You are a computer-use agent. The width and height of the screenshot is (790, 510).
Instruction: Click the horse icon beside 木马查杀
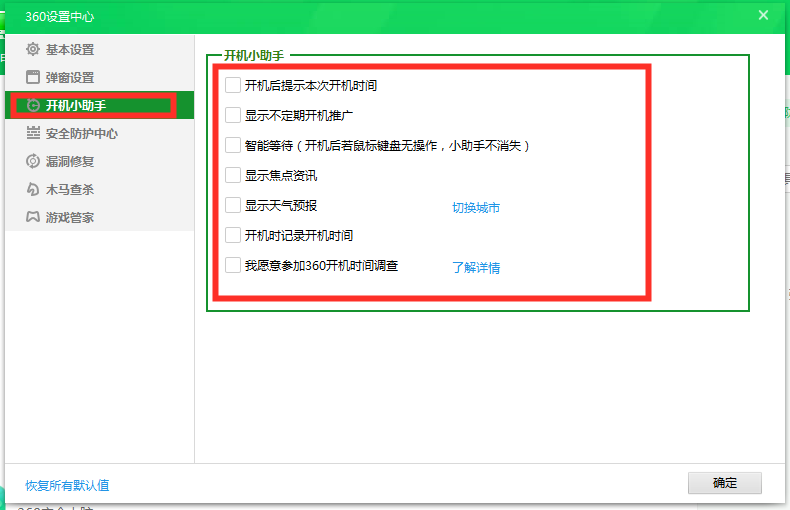[x=33, y=189]
